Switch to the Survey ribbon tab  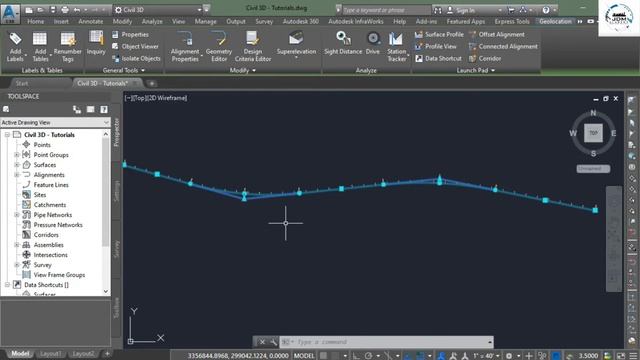pyautogui.click(x=264, y=21)
